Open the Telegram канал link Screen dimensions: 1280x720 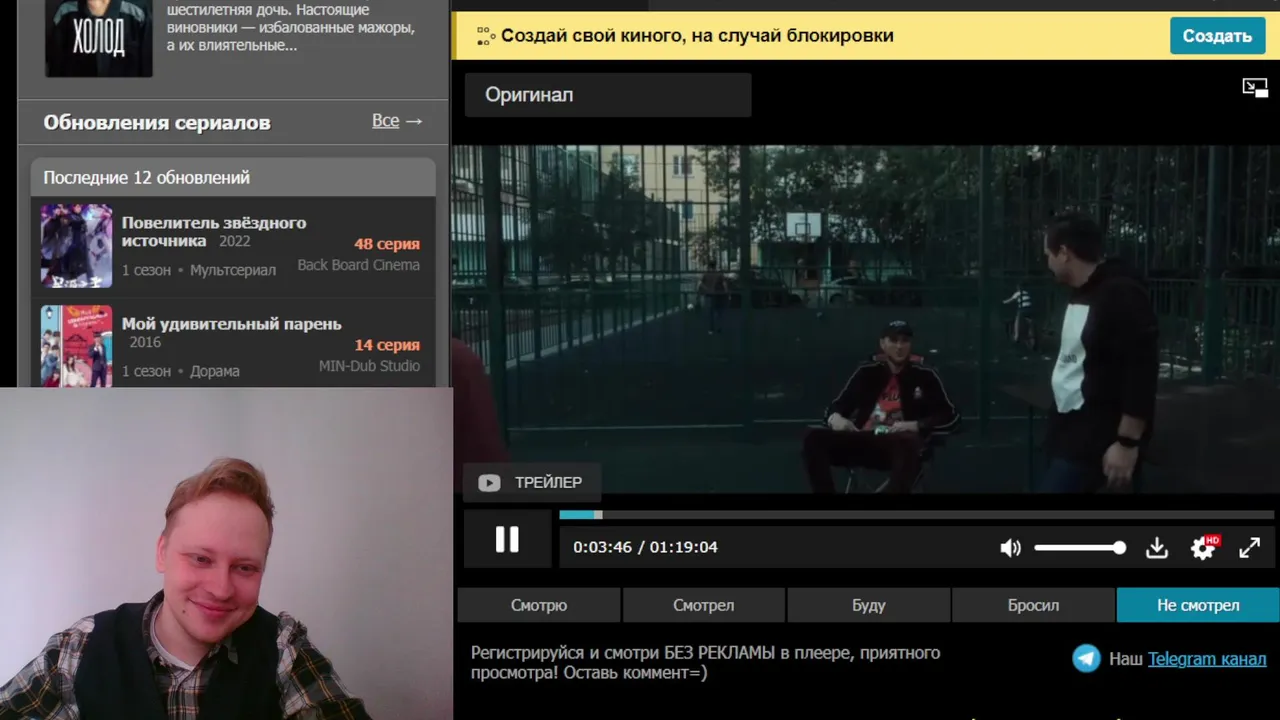[1207, 659]
